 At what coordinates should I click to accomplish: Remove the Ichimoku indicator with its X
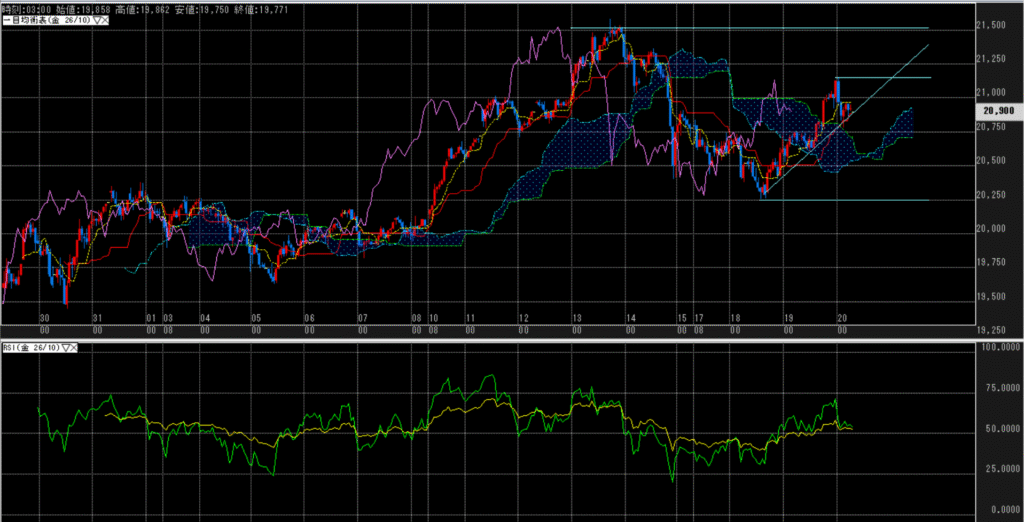(105, 21)
